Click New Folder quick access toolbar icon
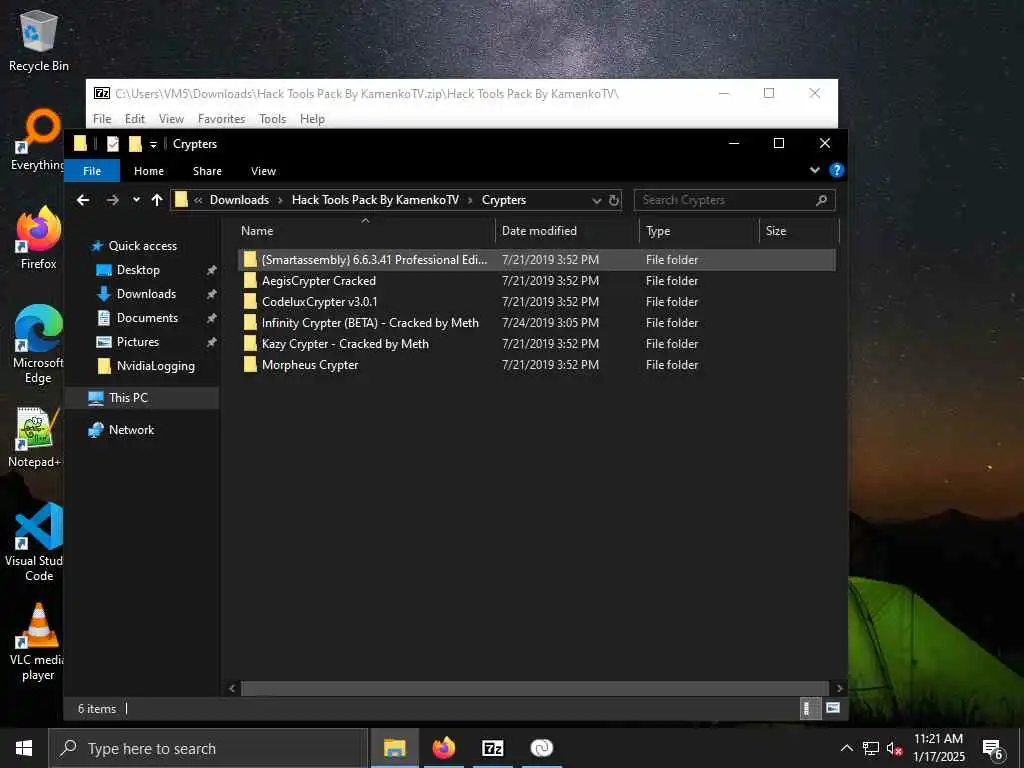The height and width of the screenshot is (768, 1024). (135, 144)
